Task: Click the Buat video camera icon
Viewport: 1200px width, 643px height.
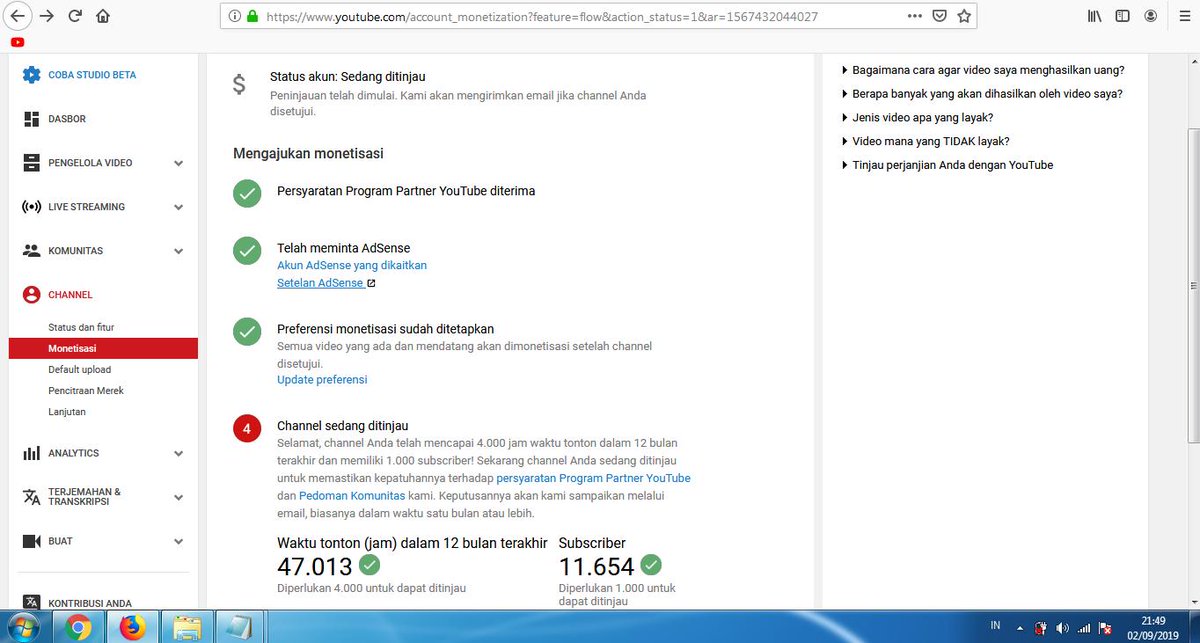Action: [31, 541]
